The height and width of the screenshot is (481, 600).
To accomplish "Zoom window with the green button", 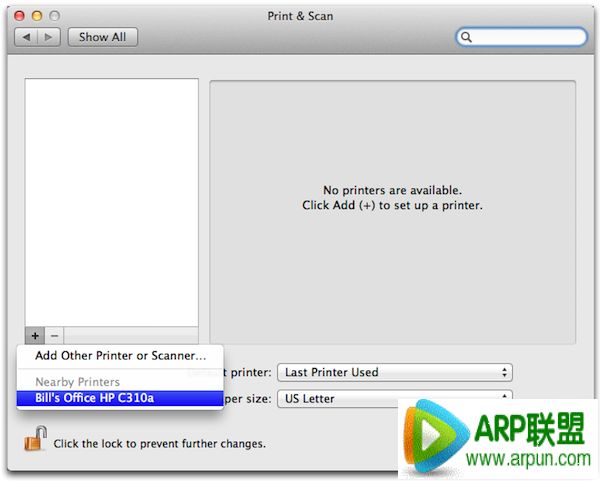I will [x=58, y=17].
